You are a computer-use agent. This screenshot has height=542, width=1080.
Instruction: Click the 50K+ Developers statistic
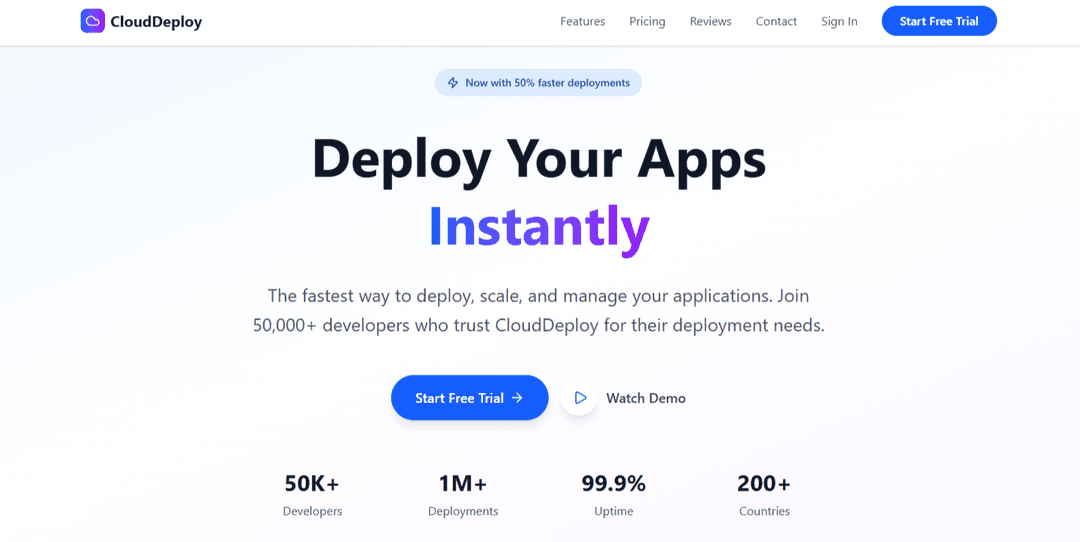[x=312, y=495]
